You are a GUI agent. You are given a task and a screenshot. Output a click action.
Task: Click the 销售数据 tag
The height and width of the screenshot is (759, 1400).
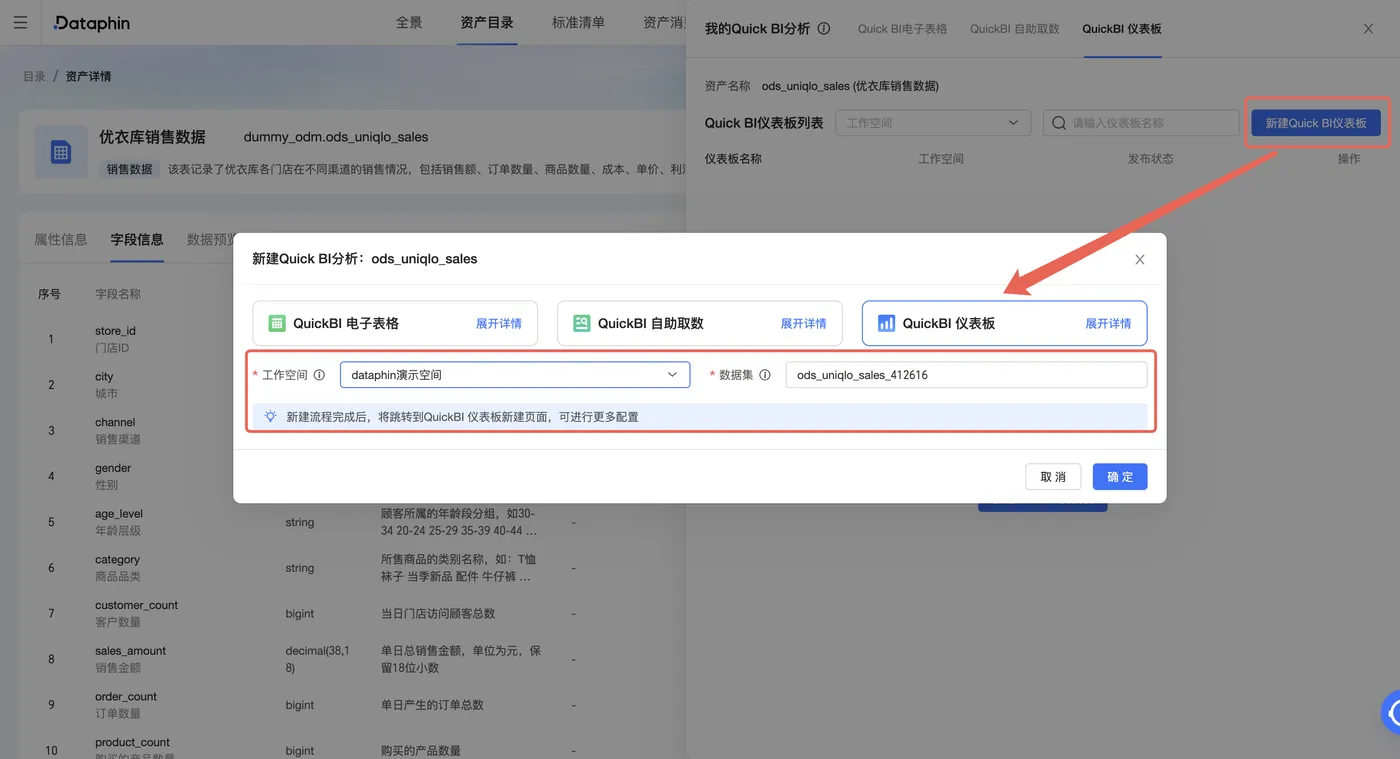[x=130, y=169]
